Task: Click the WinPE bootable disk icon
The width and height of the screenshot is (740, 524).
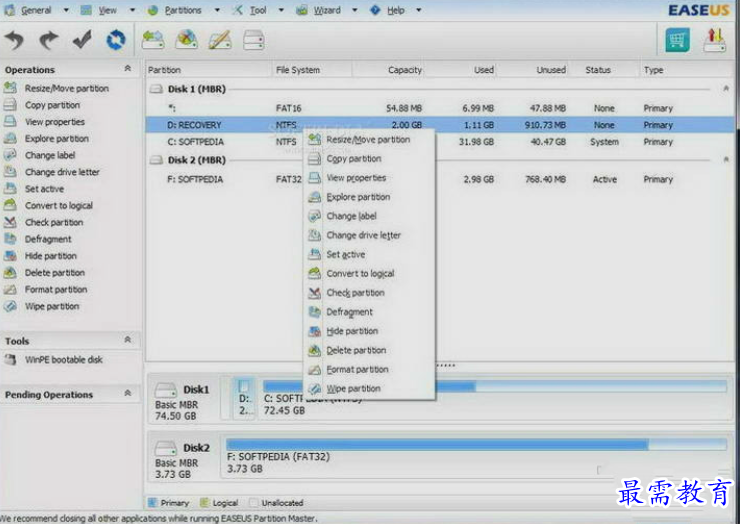Action: tap(10, 360)
